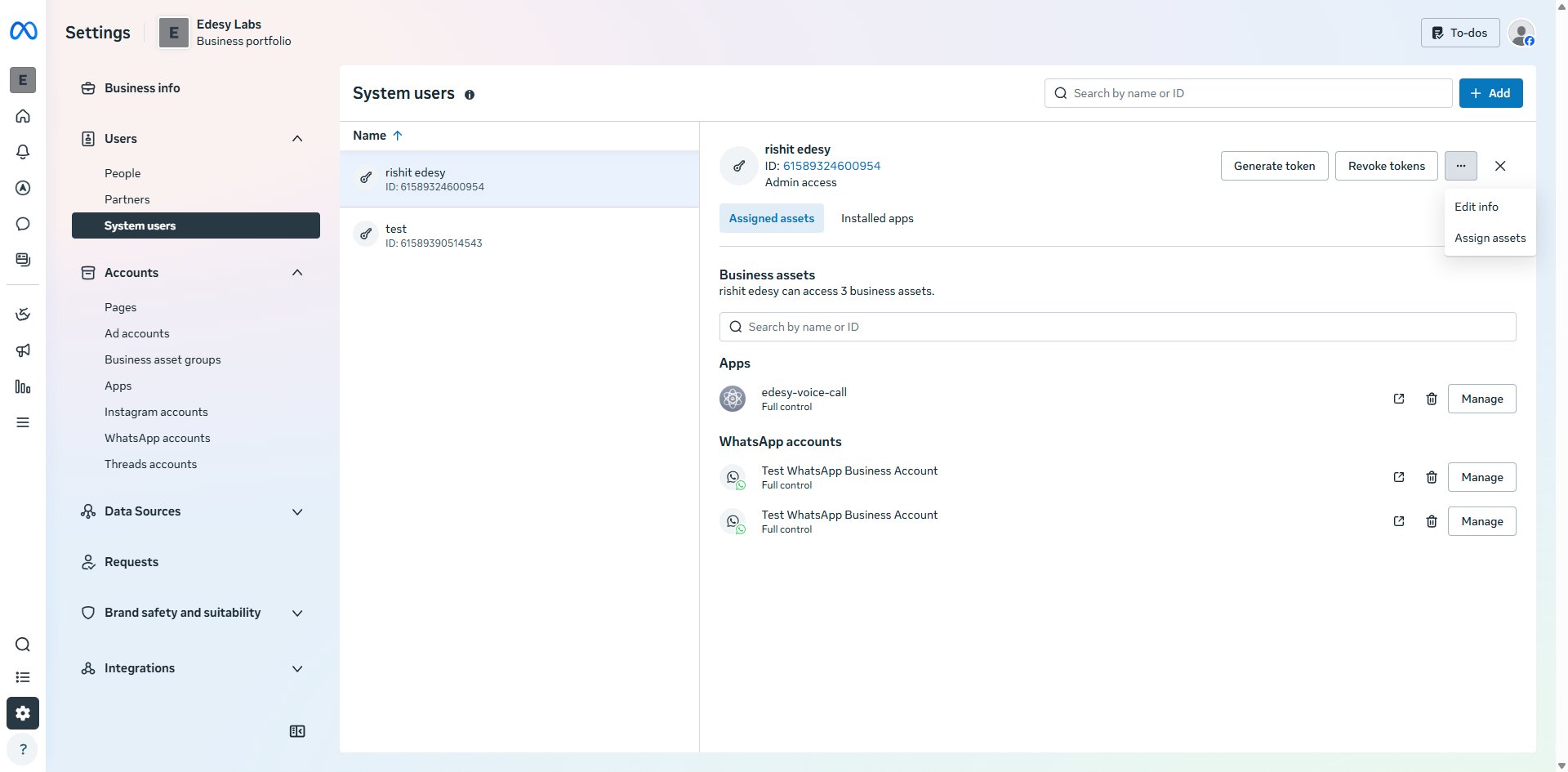Open the list icon near bottom rail
Screen dimensions: 1568x772
pos(23,677)
